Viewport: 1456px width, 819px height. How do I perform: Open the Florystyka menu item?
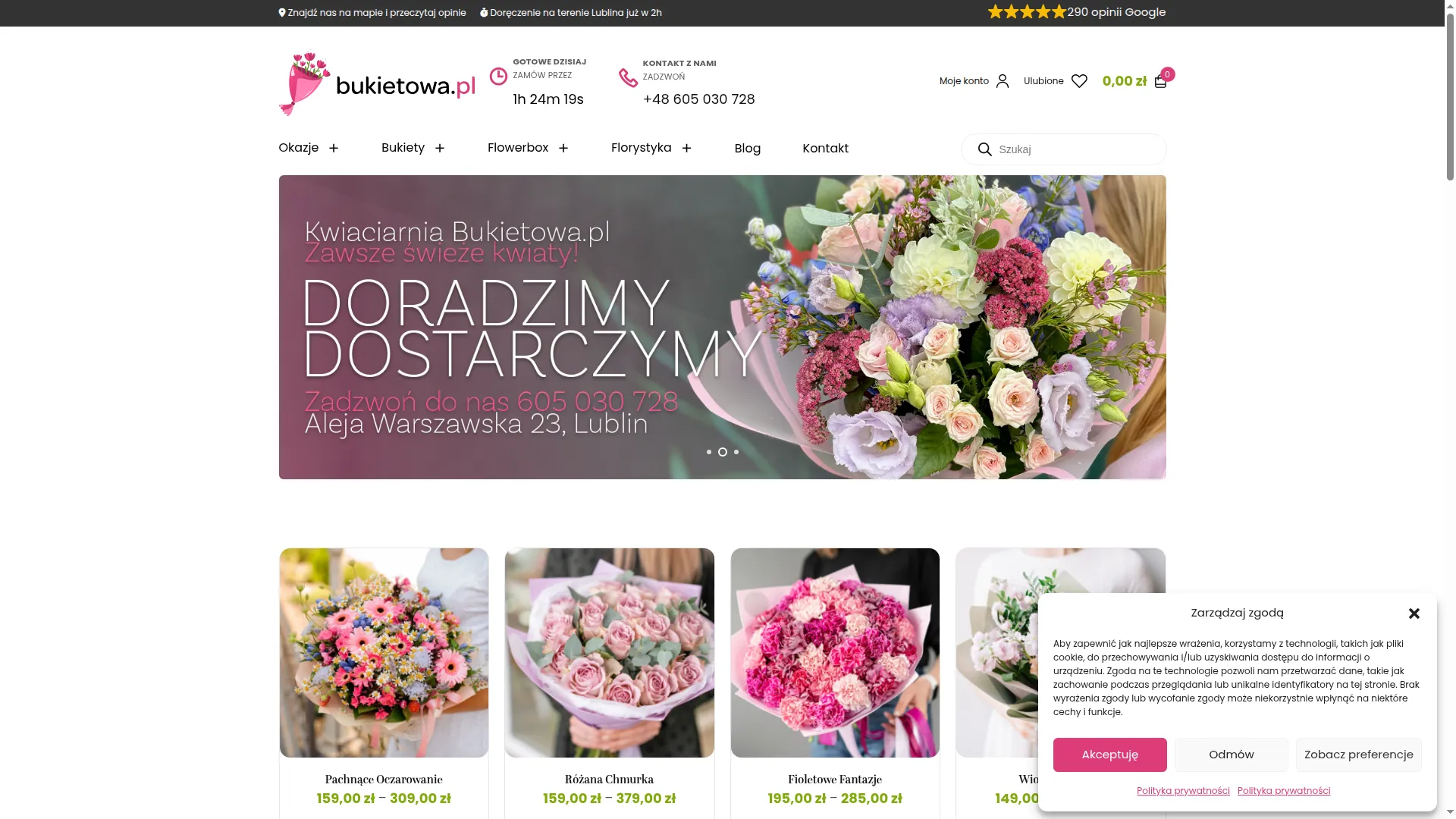click(642, 148)
